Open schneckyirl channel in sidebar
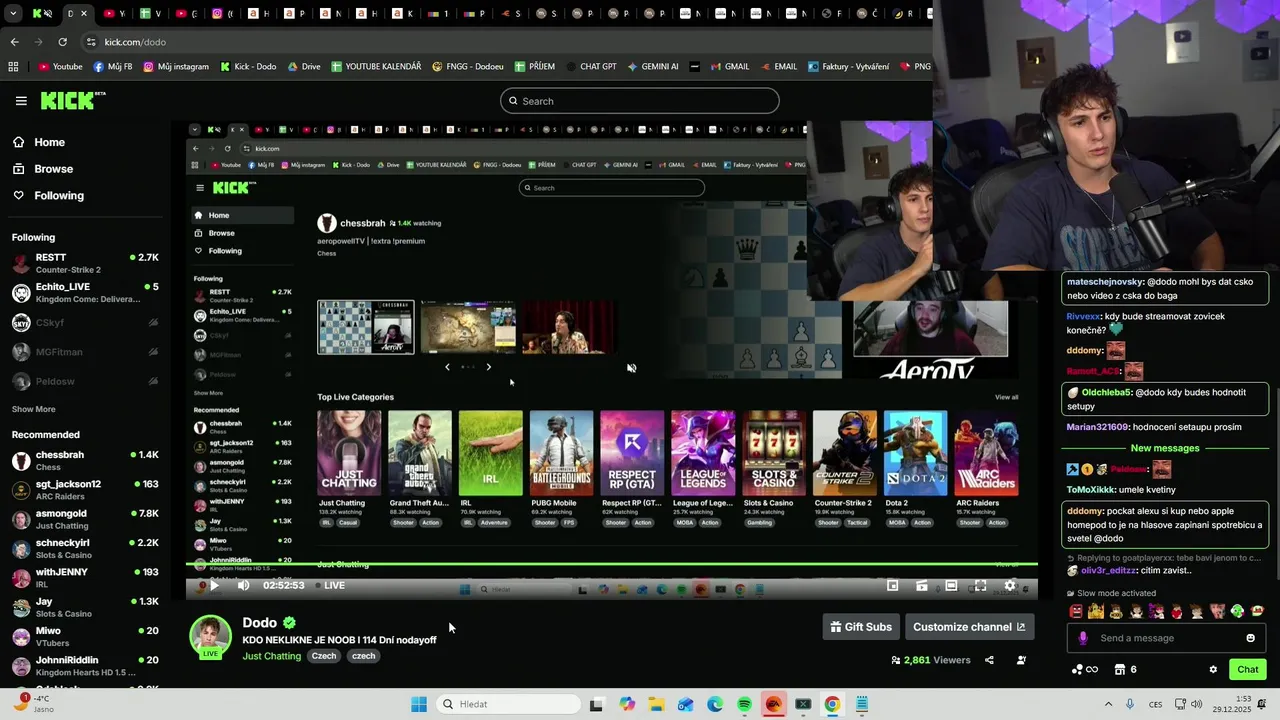This screenshot has height=720, width=1280. 85,549
